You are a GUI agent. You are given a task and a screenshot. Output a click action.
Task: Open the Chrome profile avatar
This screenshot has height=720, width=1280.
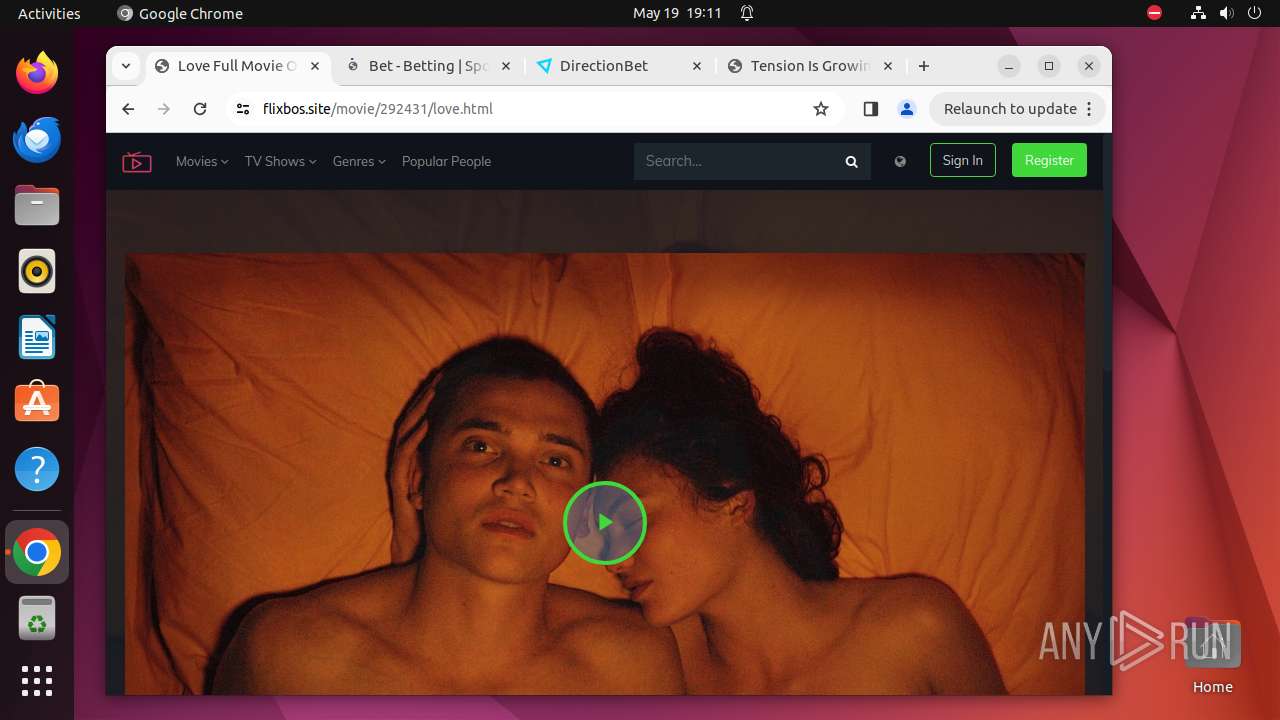907,109
